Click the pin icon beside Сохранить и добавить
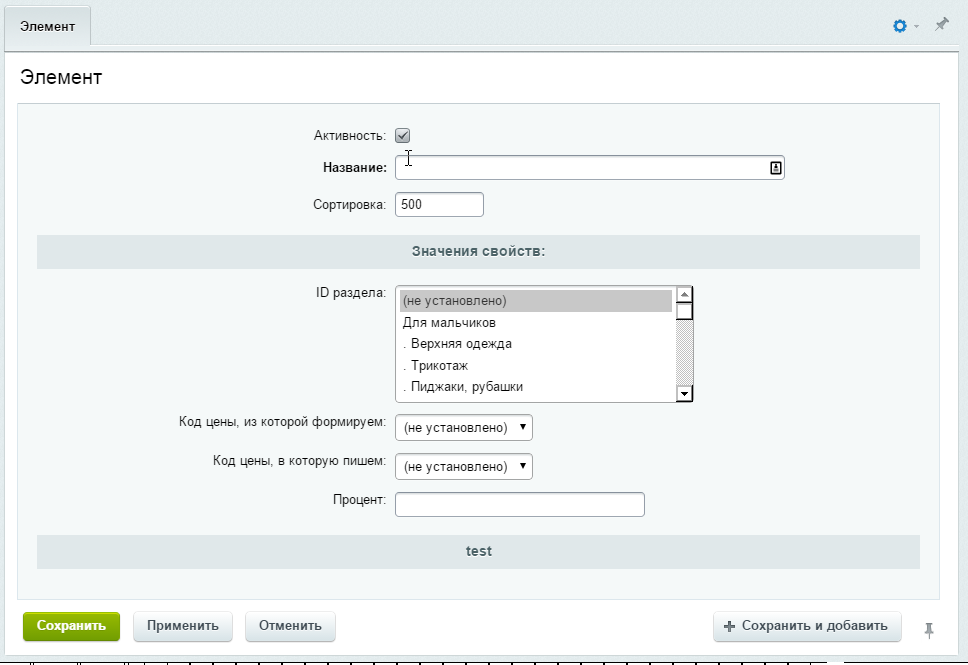This screenshot has width=968, height=665. [x=929, y=629]
